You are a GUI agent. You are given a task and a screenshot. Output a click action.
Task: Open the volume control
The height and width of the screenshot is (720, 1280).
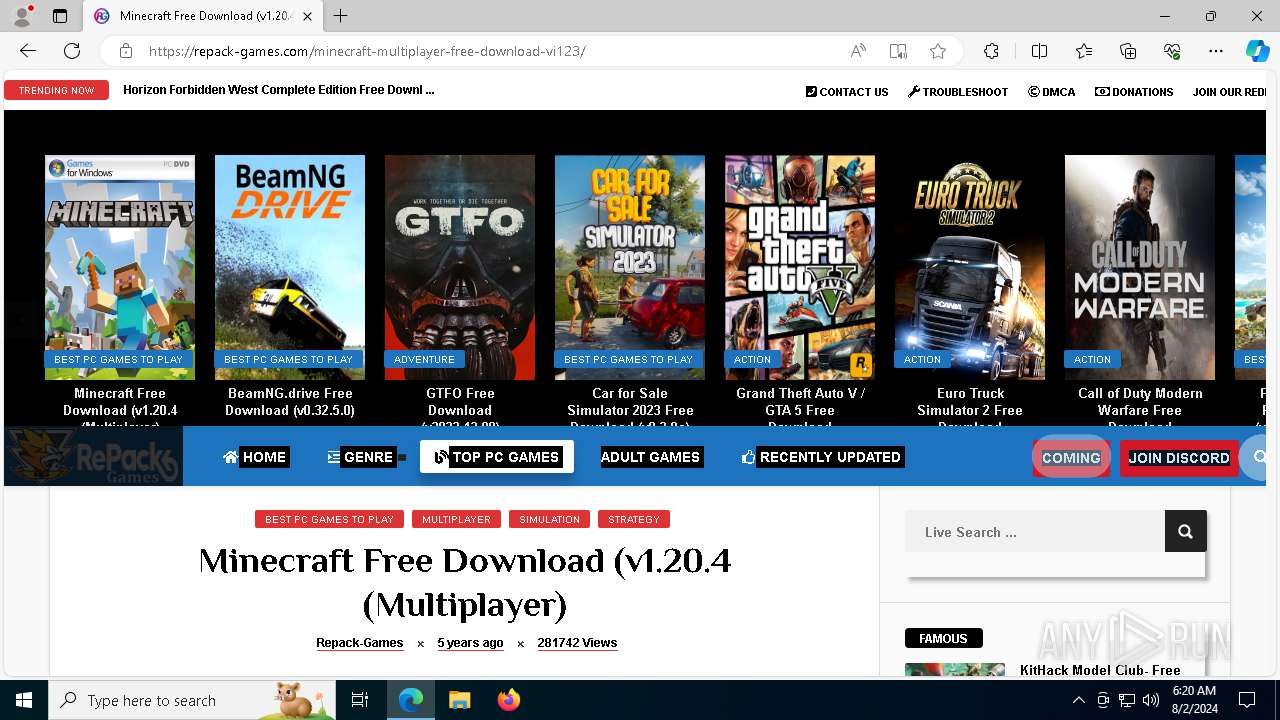[1151, 700]
